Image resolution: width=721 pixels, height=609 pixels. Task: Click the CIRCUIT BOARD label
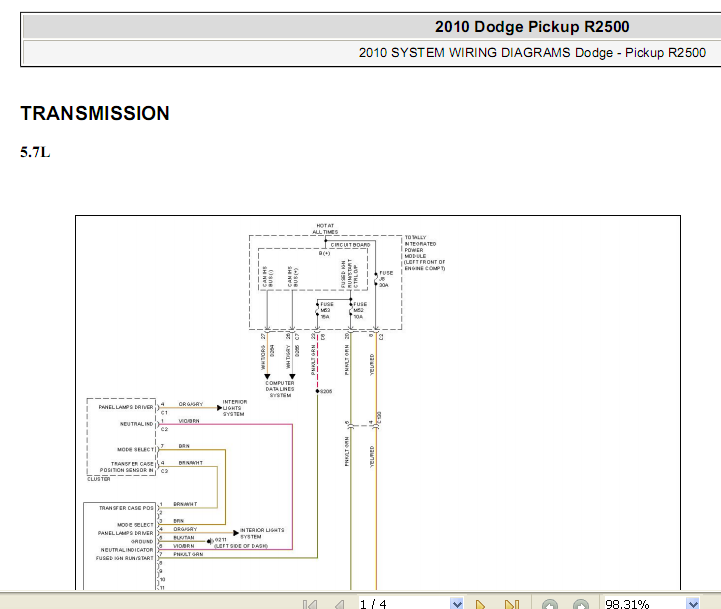[x=350, y=245]
